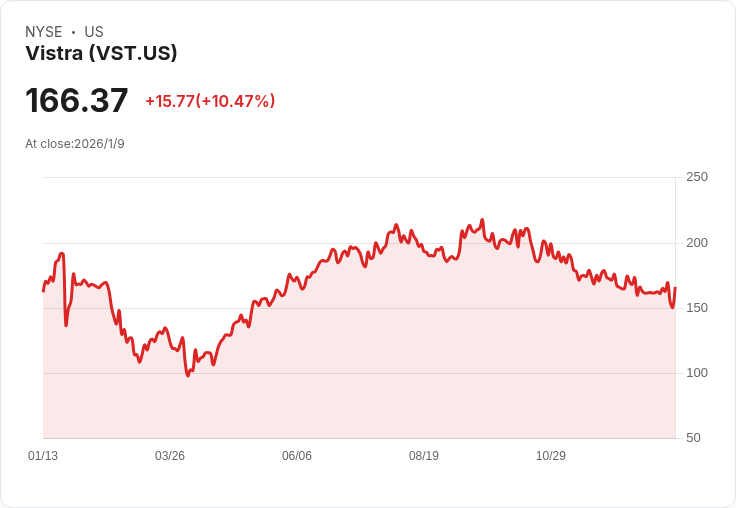Select the 06/06 date axis label
This screenshot has width=736, height=508.
(x=297, y=456)
